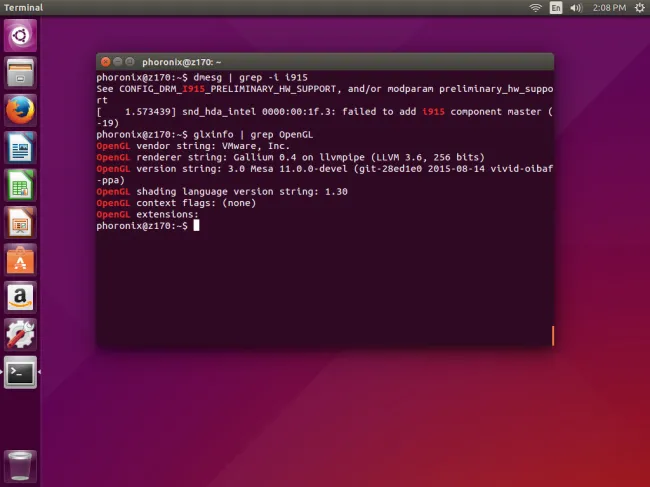The width and height of the screenshot is (650, 487).
Task: Click the snd_hda_intel failed message
Action: (x=325, y=117)
